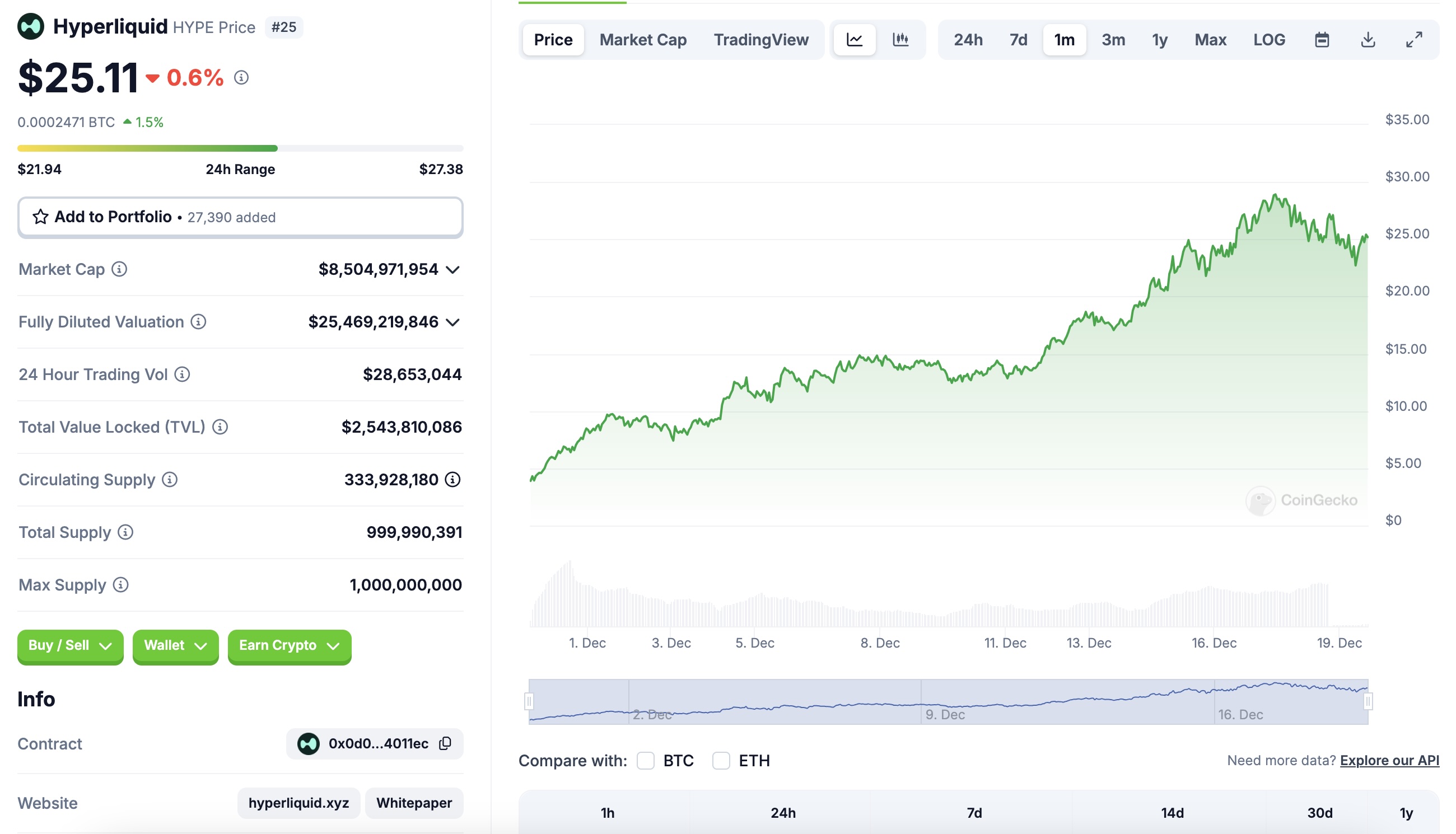
Task: Open Market Cap info tooltip icon
Action: (x=119, y=269)
